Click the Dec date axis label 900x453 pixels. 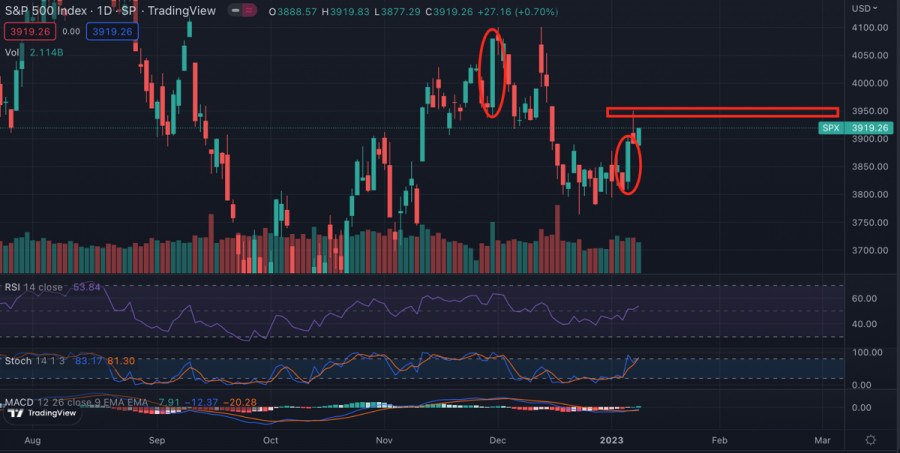(x=498, y=440)
